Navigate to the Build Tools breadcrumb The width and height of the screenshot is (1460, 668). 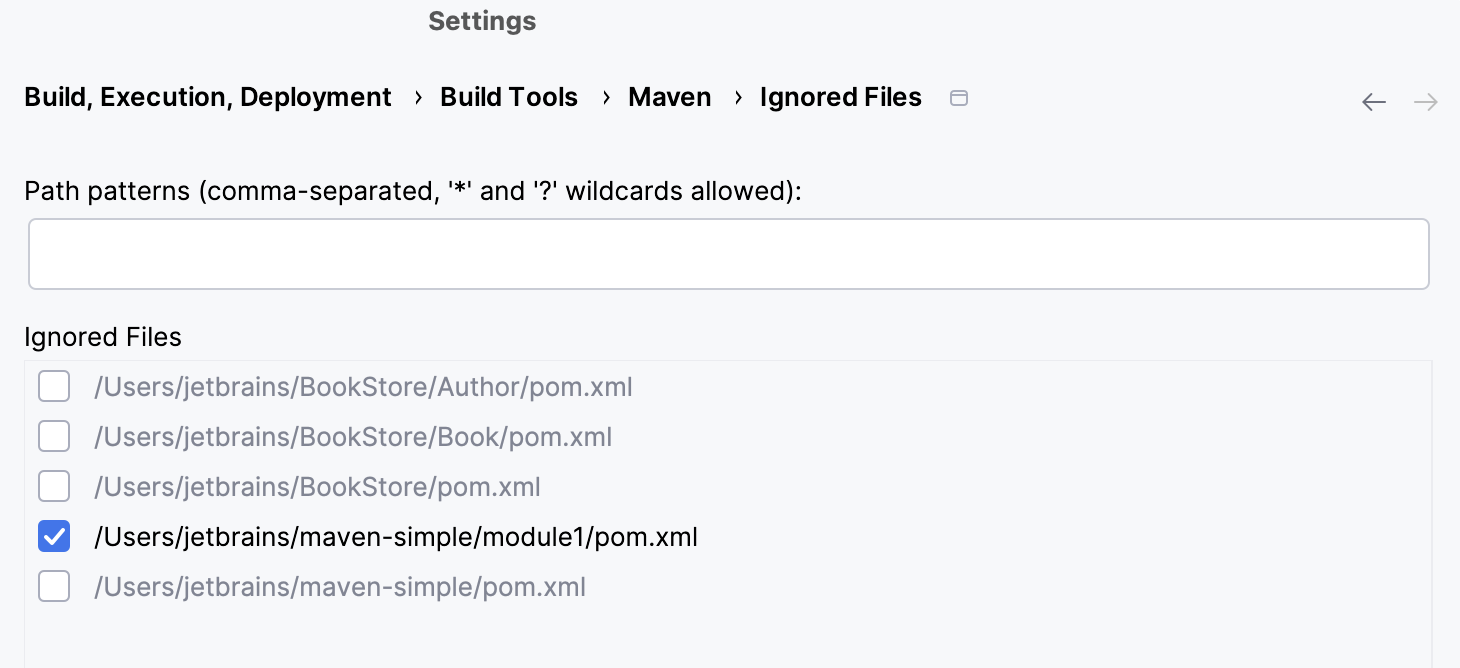pyautogui.click(x=509, y=97)
